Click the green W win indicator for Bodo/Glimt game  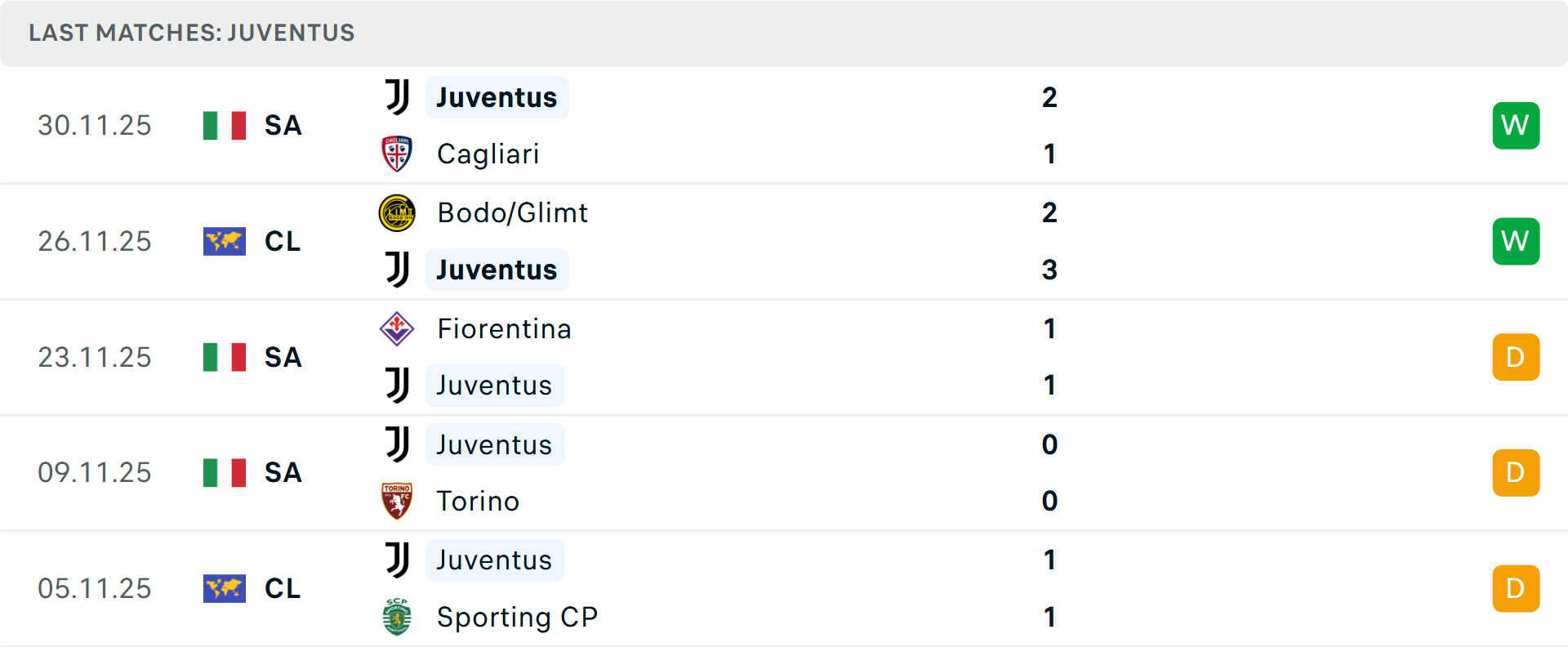point(1516,241)
